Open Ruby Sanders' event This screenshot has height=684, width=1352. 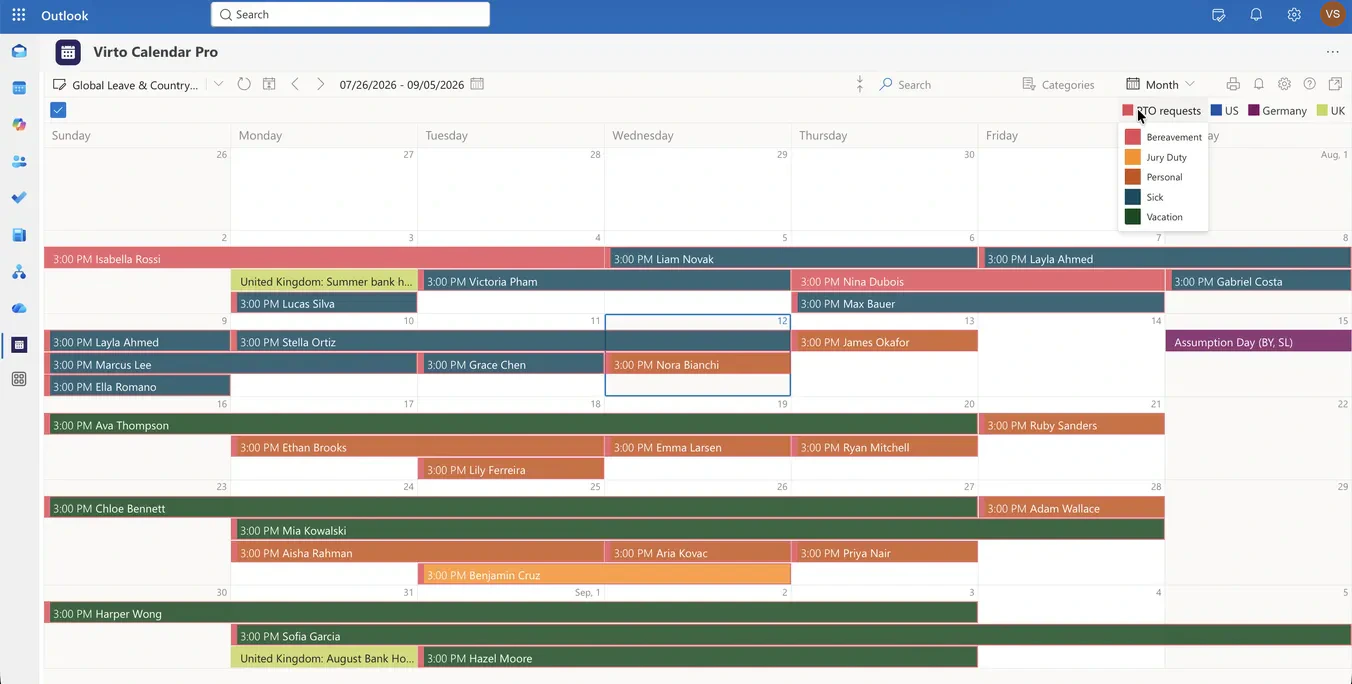coord(1071,425)
